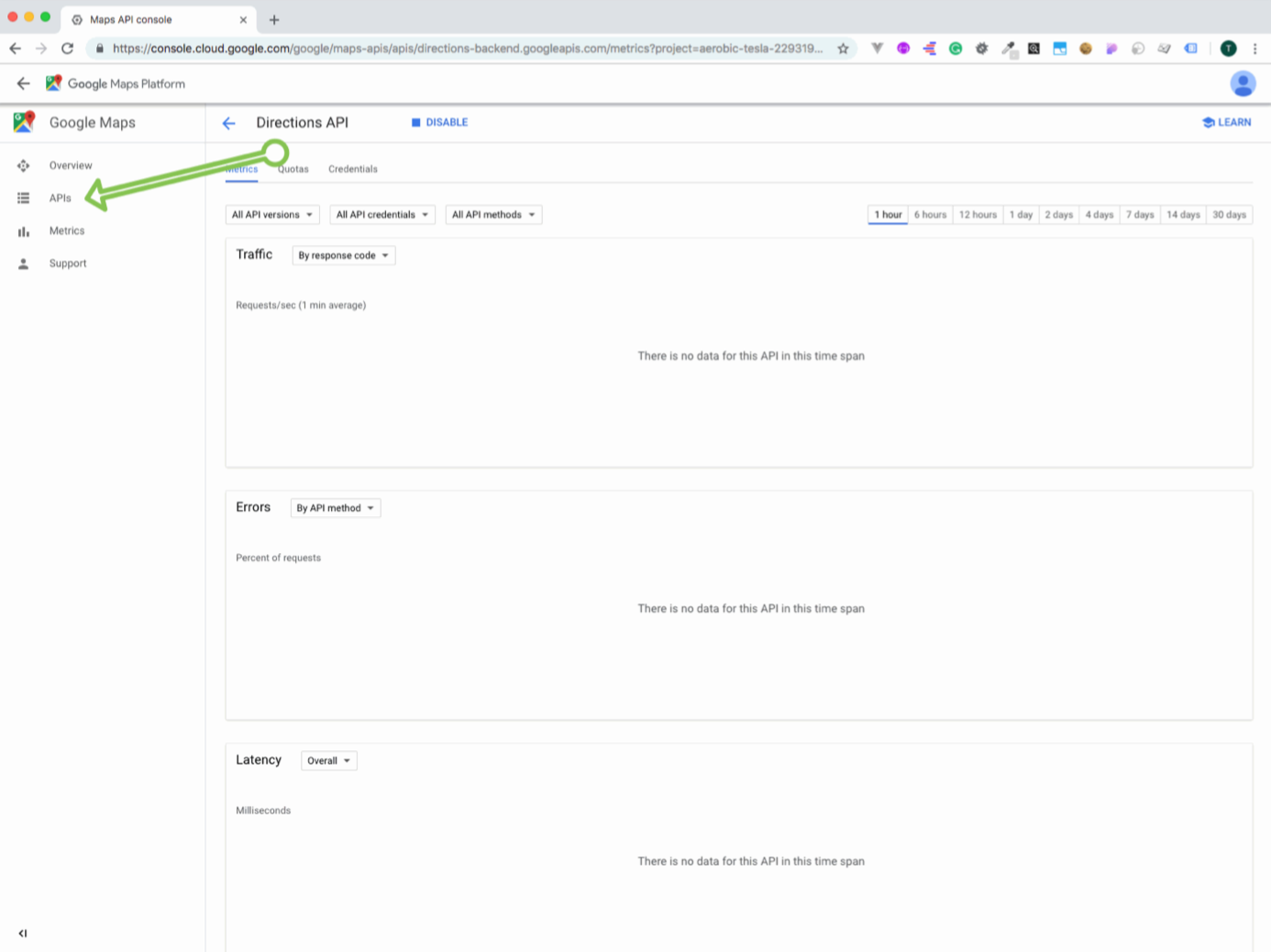1271x952 pixels.
Task: Click the back arrow beside Directions API
Action: point(229,123)
